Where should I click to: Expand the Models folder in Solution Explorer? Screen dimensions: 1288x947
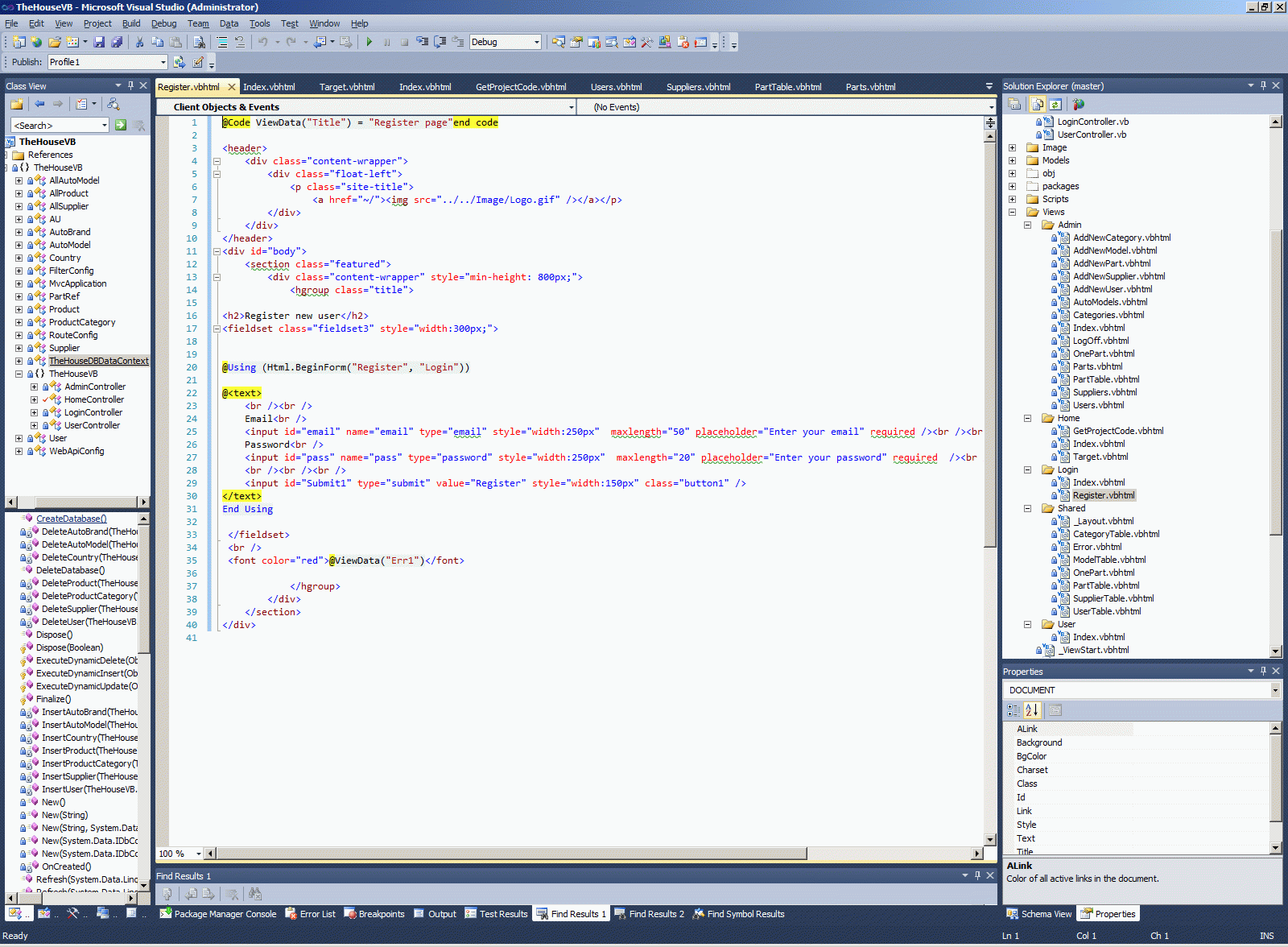pos(1013,160)
